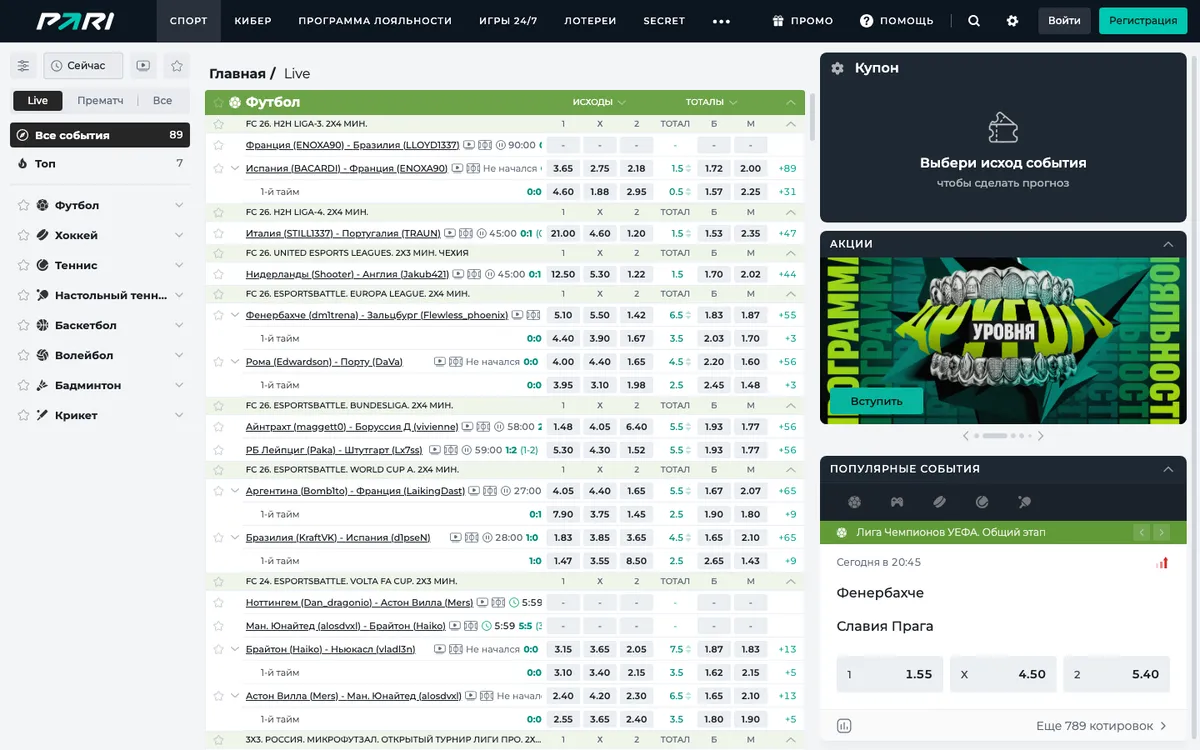Collapse the АКЦИИ panel
Image resolution: width=1200 pixels, height=750 pixels.
coord(1168,244)
